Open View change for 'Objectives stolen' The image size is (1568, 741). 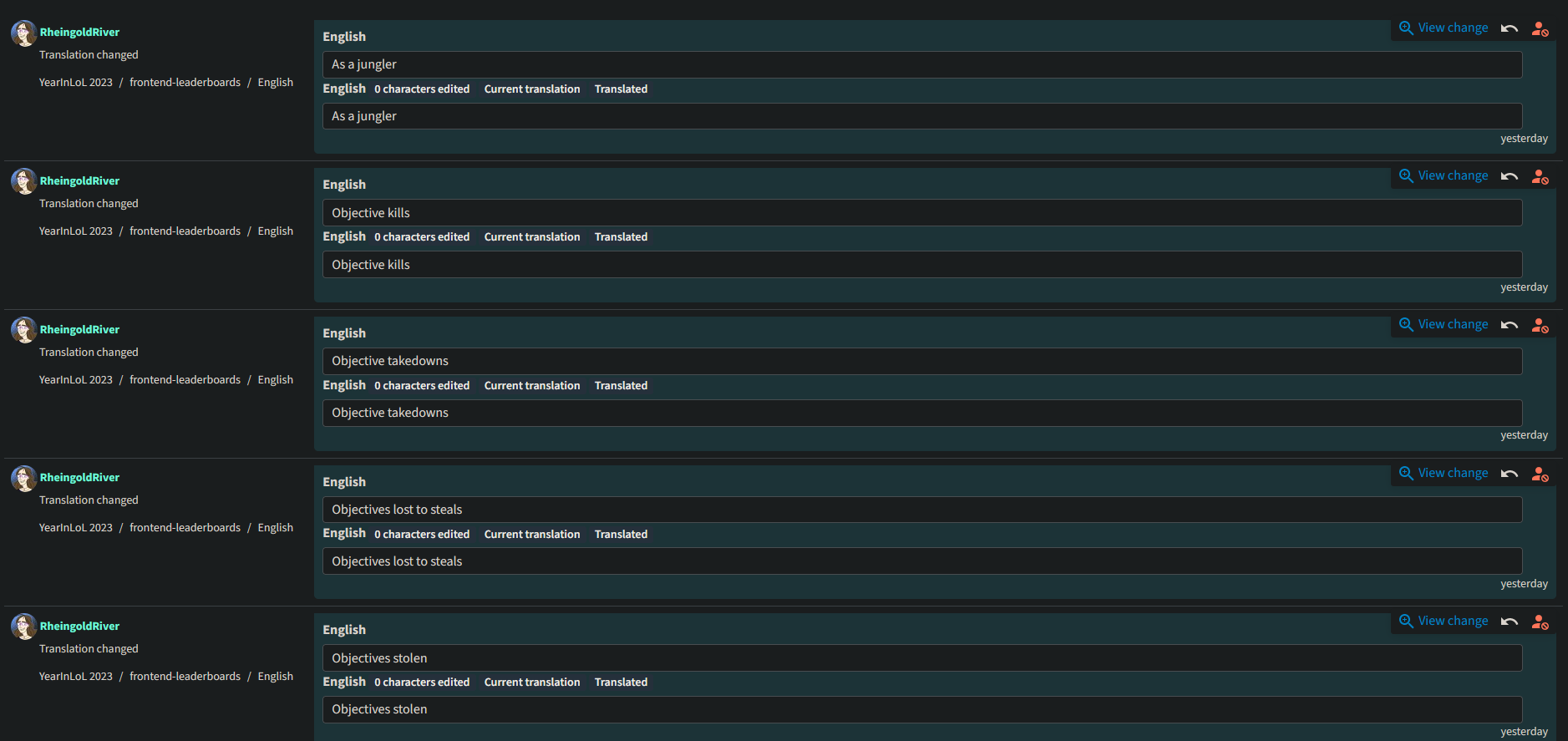(x=1444, y=621)
